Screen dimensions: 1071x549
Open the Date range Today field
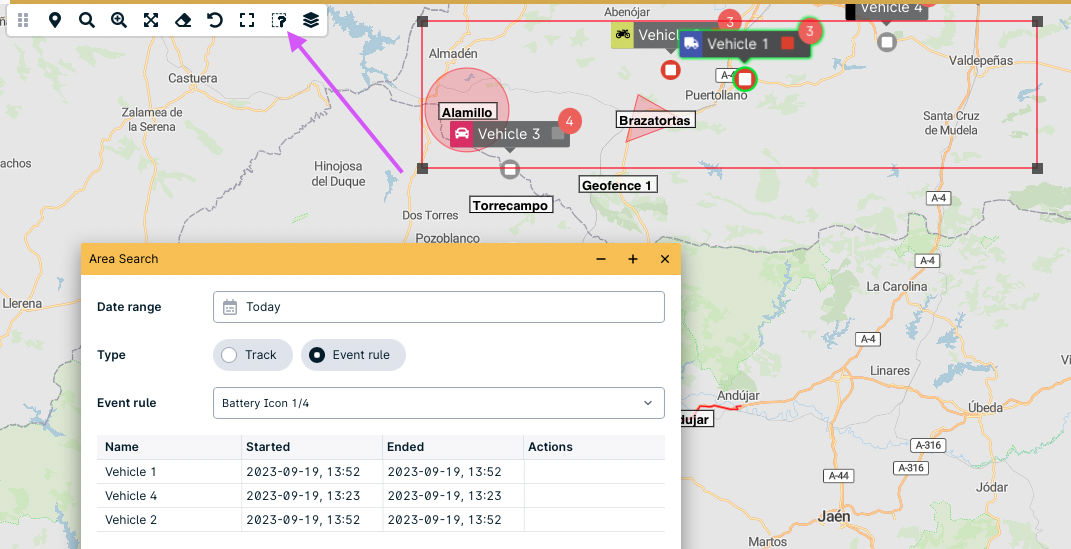(439, 307)
